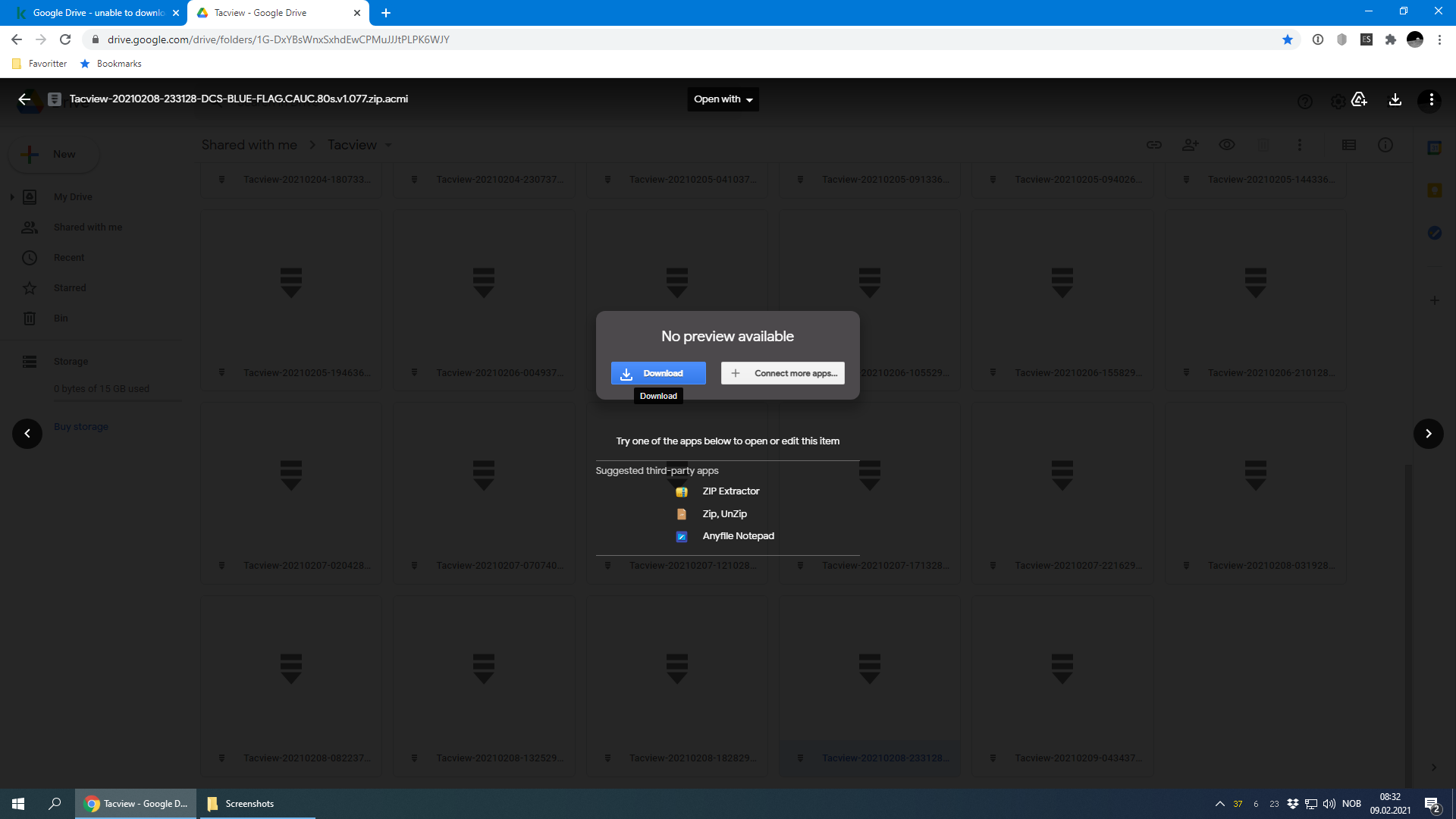This screenshot has height=819, width=1456.
Task: Click the download icon in preview toolbar
Action: click(x=1395, y=99)
